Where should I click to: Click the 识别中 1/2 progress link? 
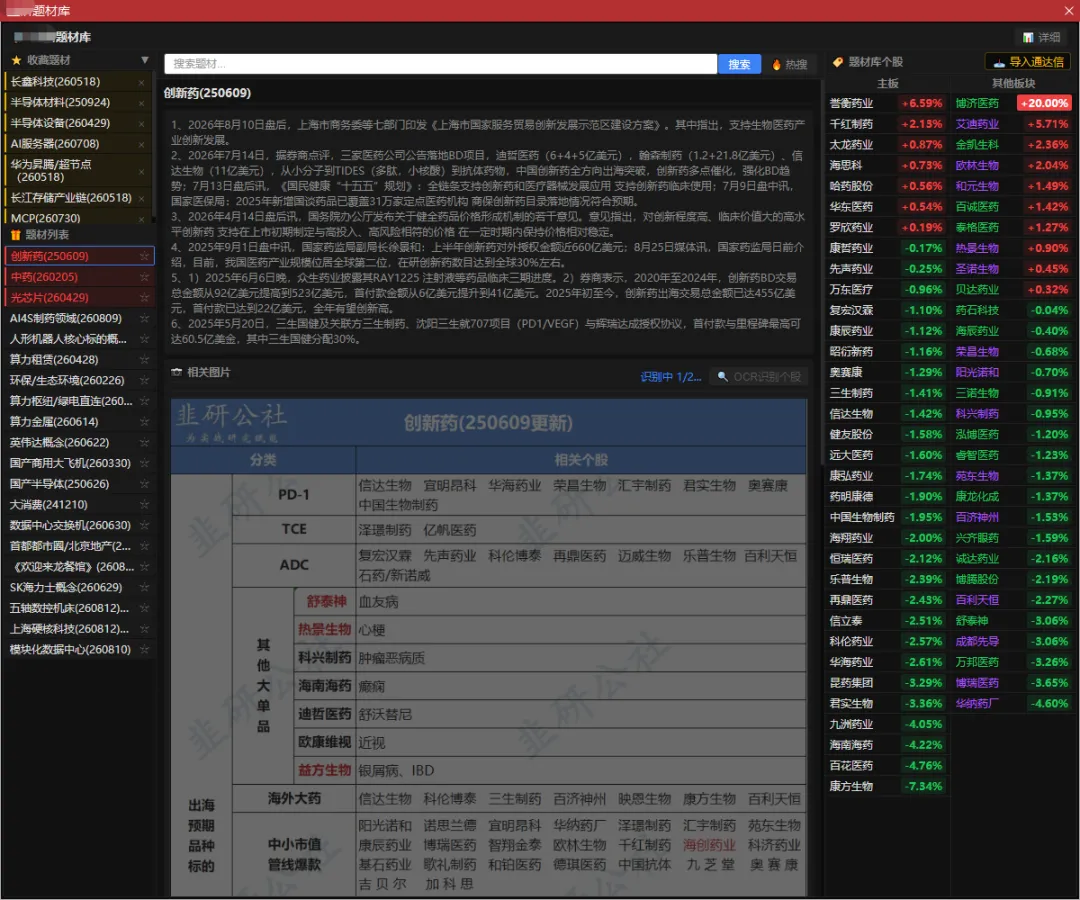(670, 377)
